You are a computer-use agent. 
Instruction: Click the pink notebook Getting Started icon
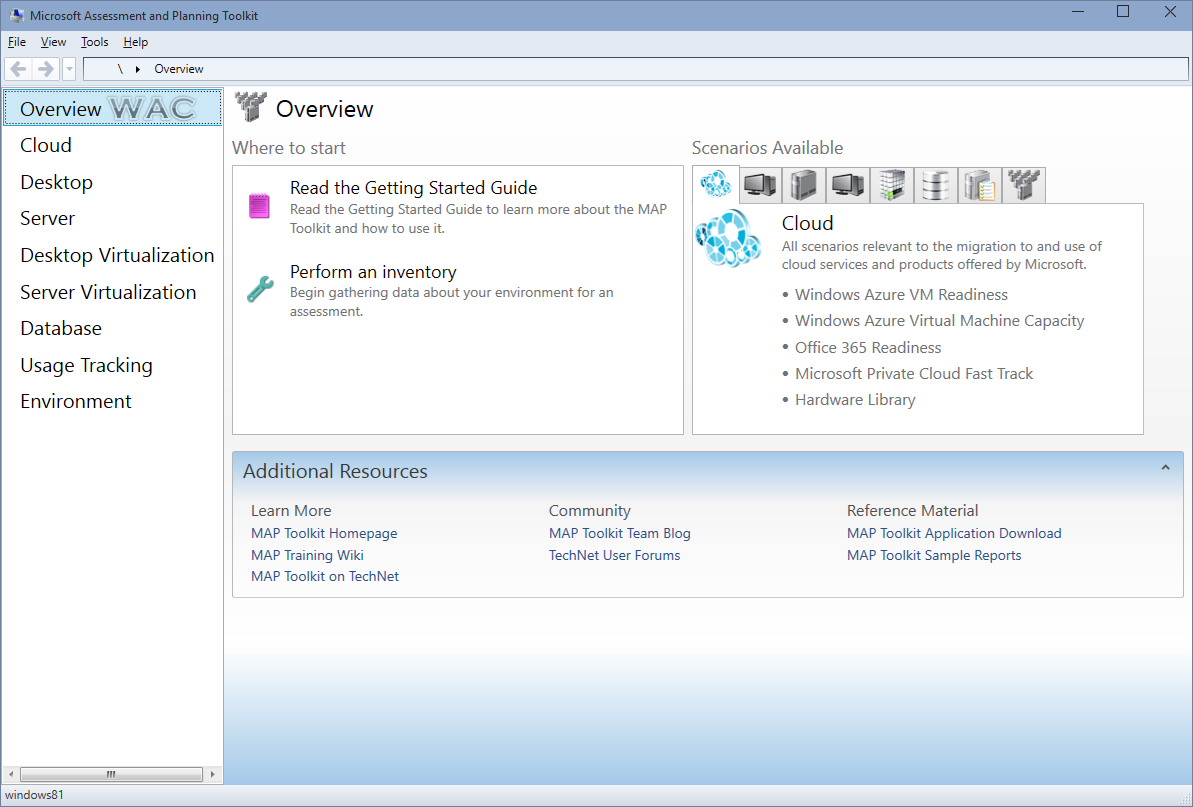(259, 206)
